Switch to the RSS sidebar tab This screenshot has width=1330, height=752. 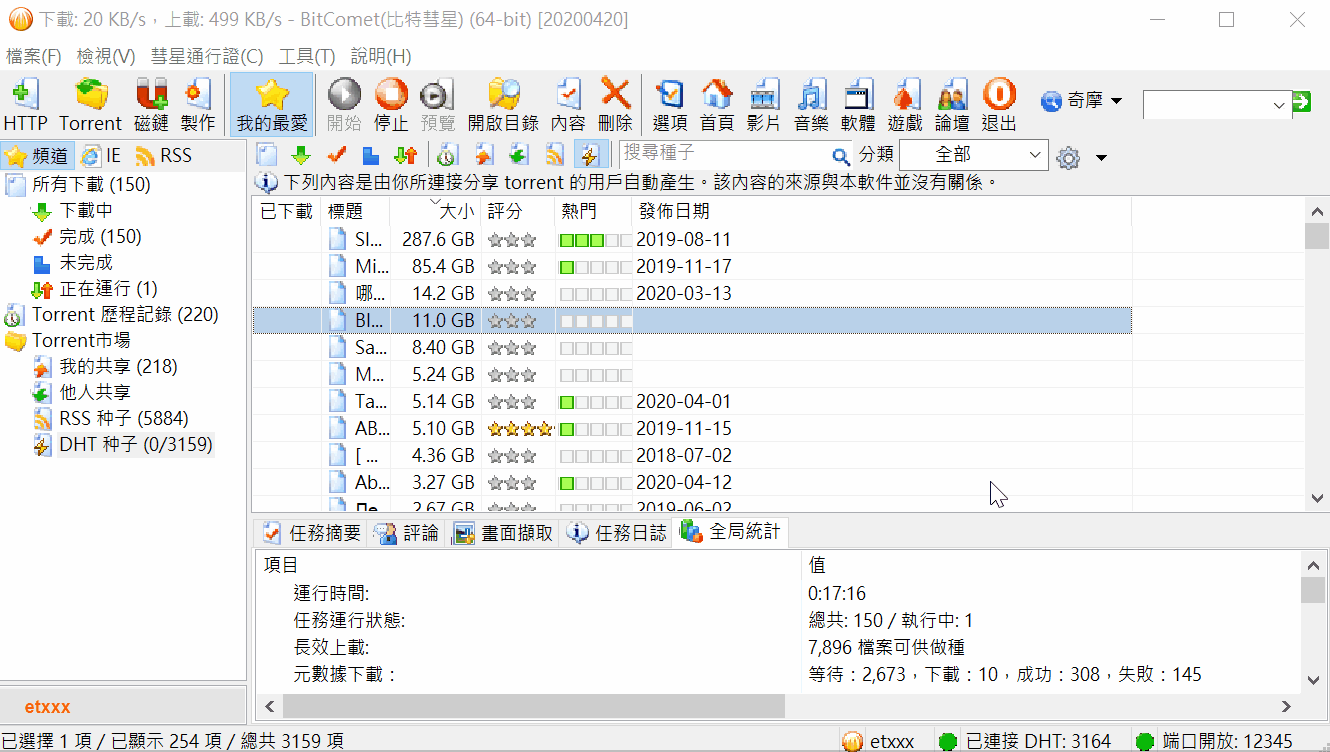(163, 156)
